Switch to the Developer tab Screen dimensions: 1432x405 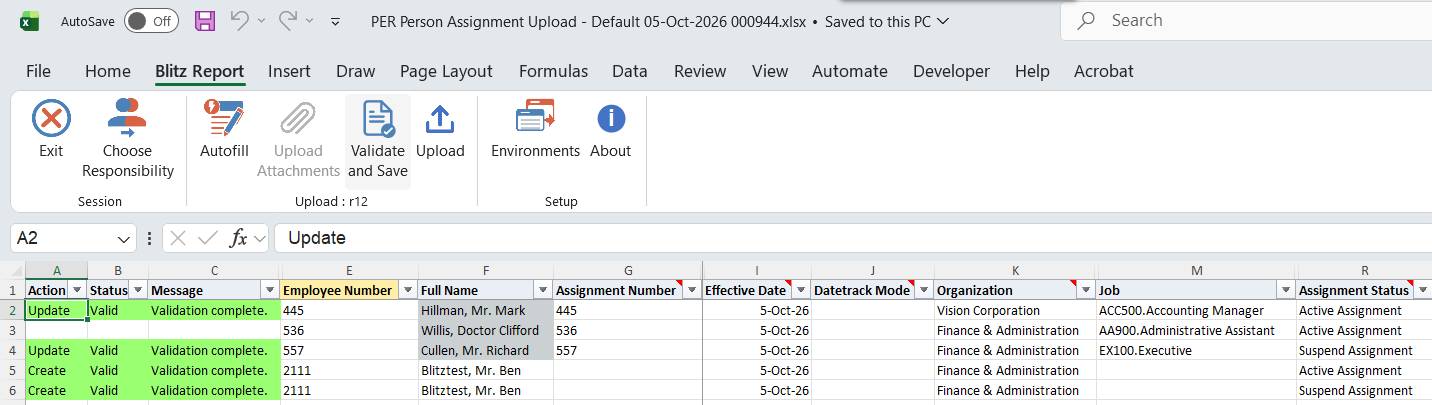click(x=951, y=71)
